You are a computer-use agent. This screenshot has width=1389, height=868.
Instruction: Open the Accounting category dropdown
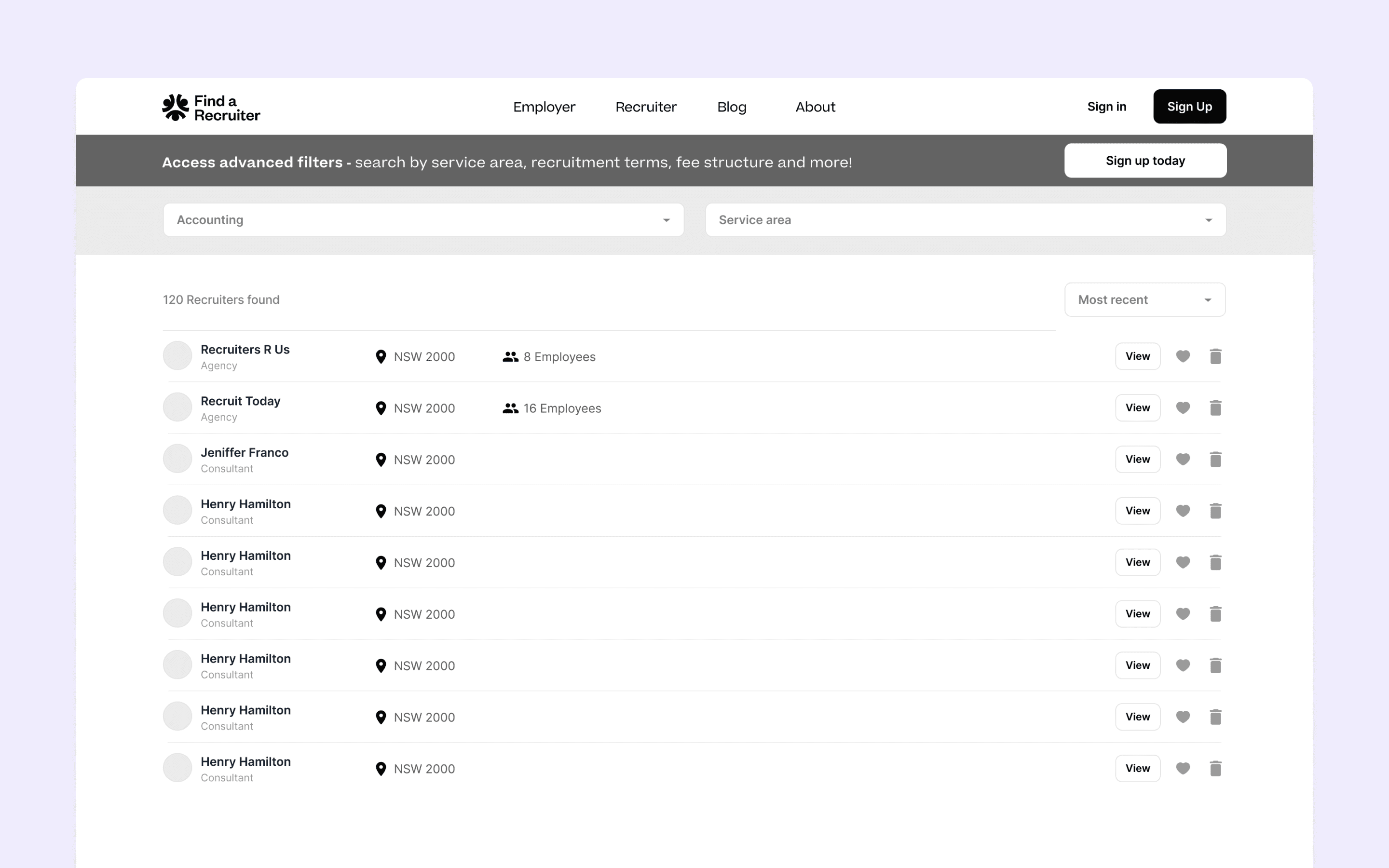(423, 220)
